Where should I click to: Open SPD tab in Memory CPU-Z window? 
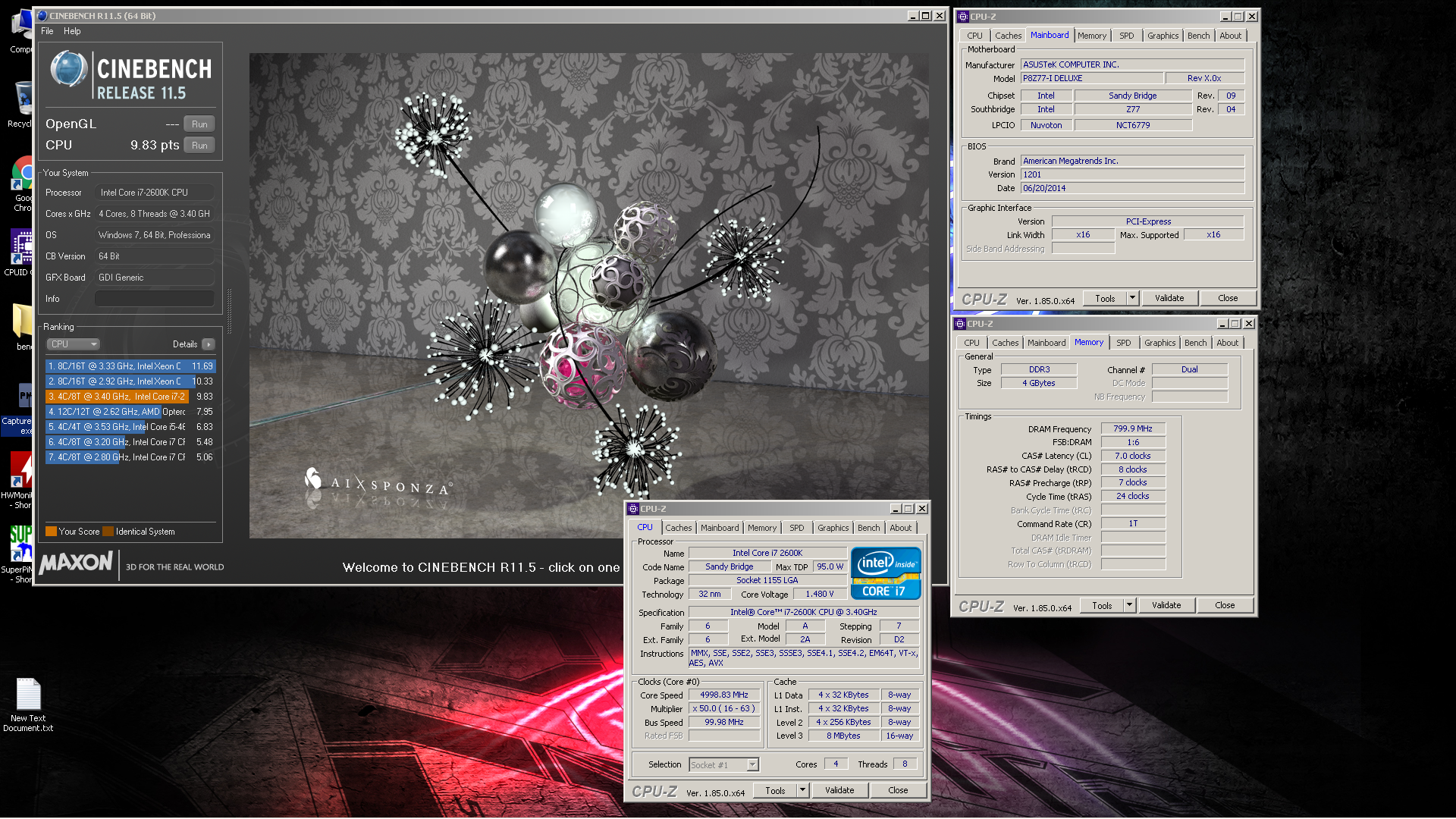(x=1123, y=343)
